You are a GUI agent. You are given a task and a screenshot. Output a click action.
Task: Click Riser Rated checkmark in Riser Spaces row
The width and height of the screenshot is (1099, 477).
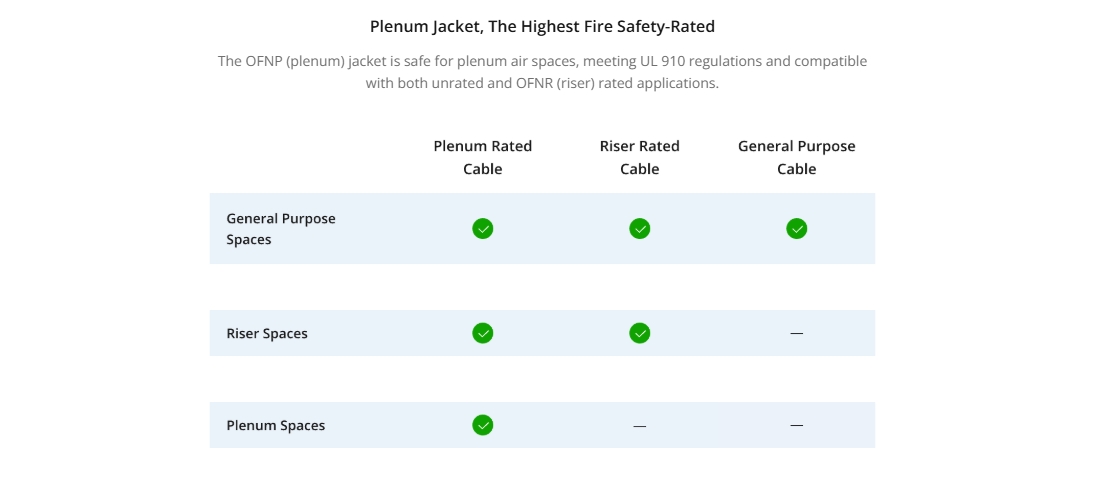coord(639,333)
